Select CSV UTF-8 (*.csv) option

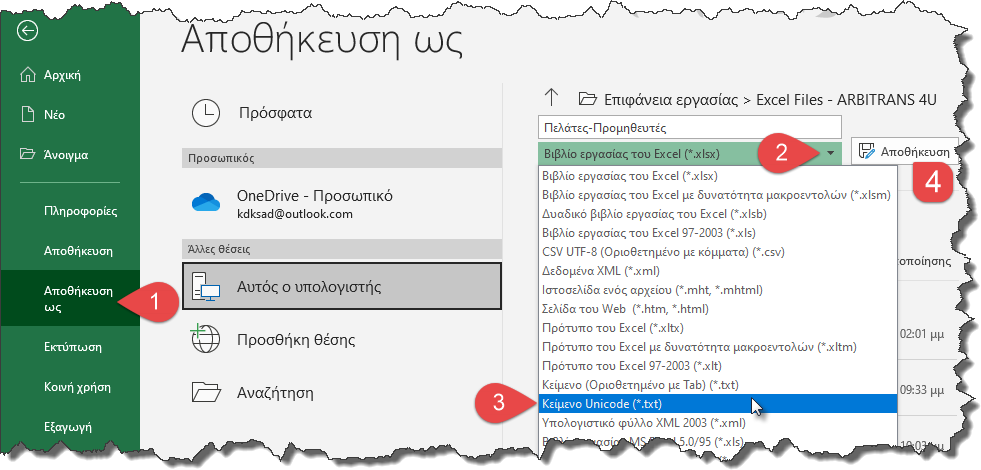718,252
